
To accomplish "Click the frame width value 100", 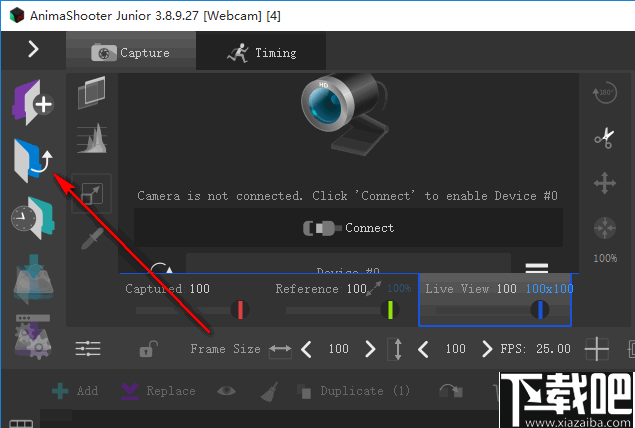I will (339, 349).
